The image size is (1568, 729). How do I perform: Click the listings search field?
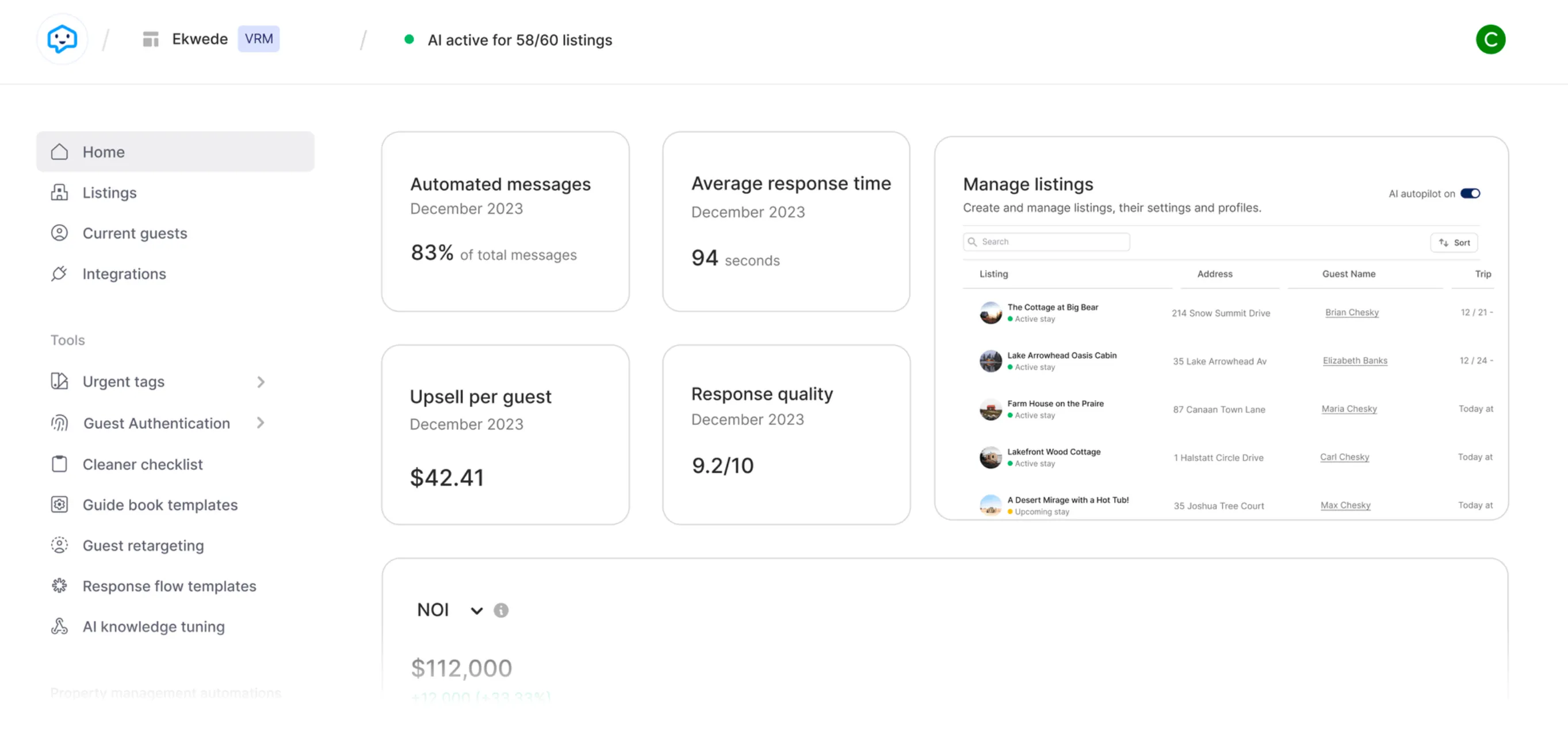click(x=1046, y=241)
